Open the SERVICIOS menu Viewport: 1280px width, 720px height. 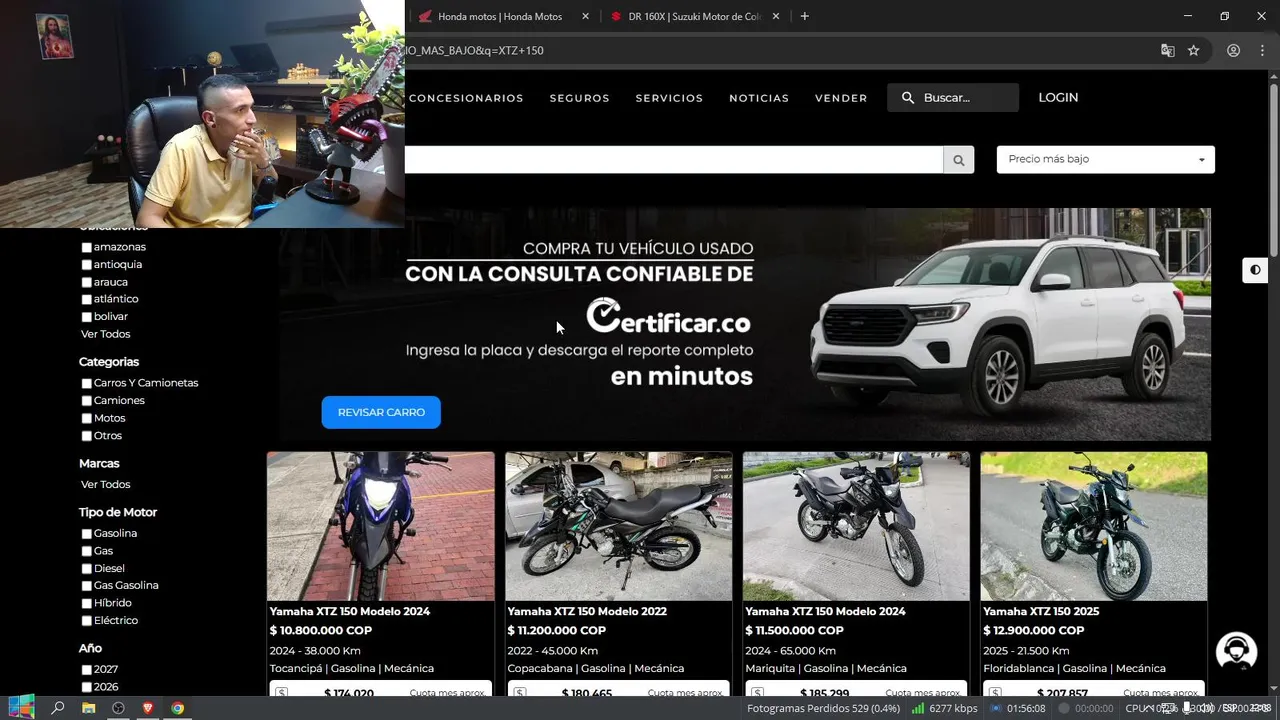(x=669, y=98)
